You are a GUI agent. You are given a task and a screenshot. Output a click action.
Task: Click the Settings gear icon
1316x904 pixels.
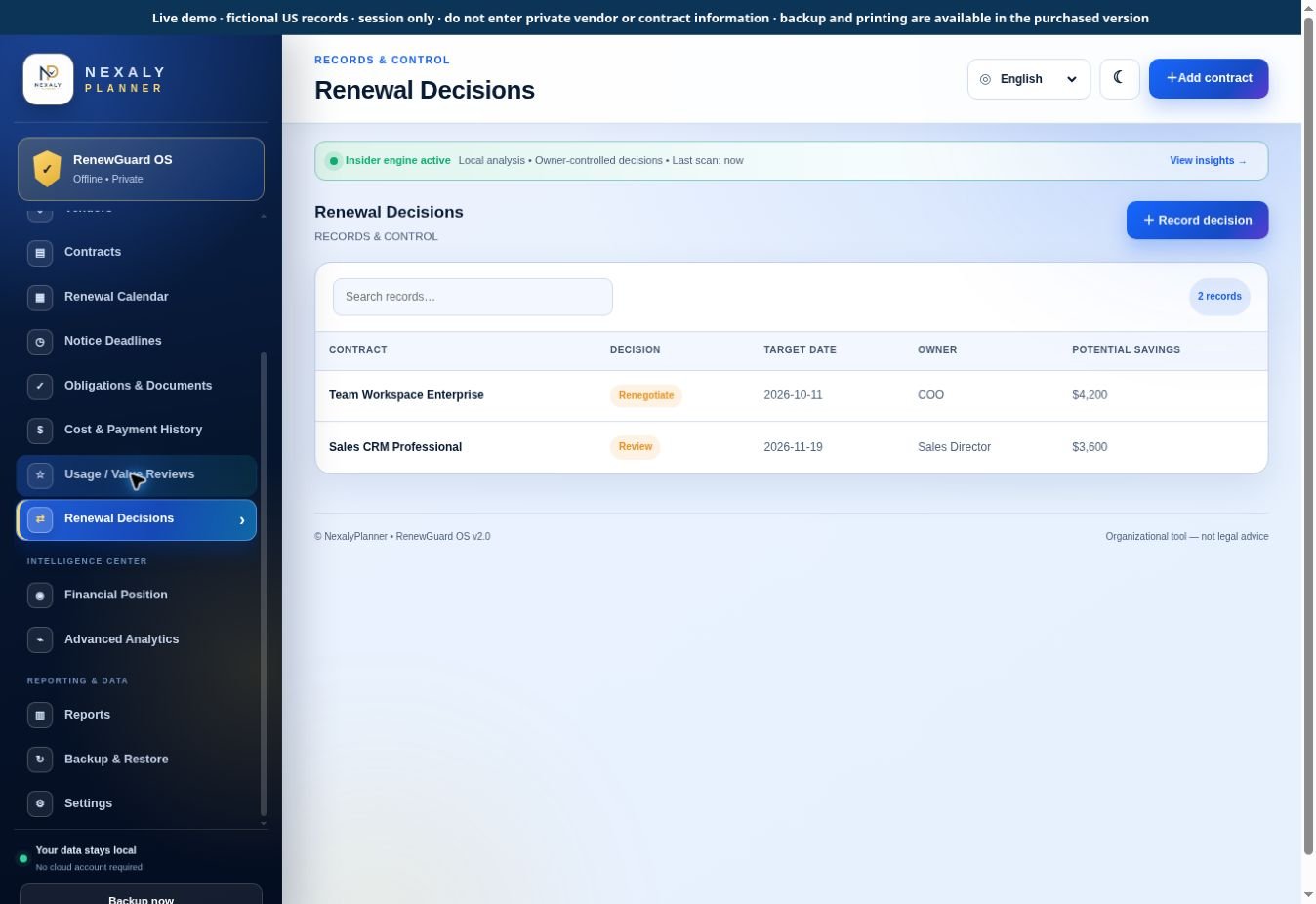click(x=40, y=803)
